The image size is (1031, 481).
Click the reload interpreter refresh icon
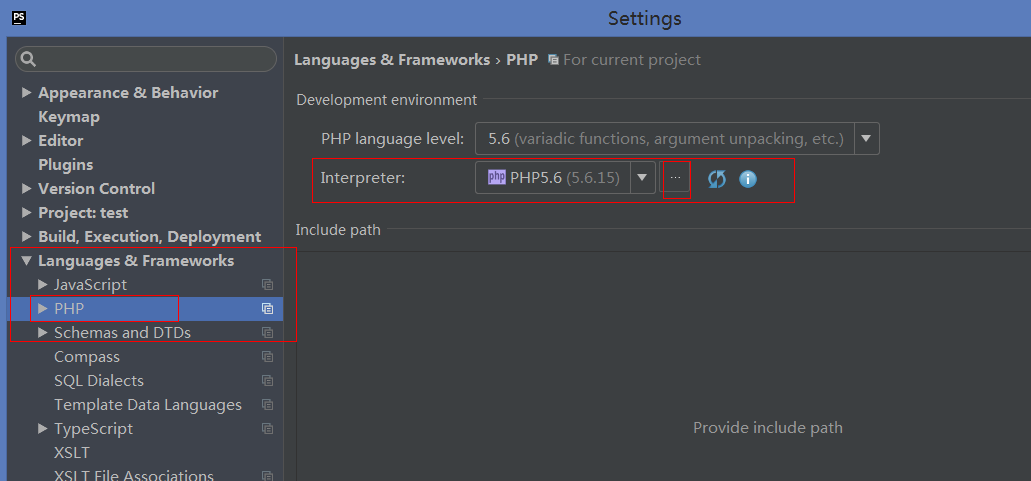(717, 179)
